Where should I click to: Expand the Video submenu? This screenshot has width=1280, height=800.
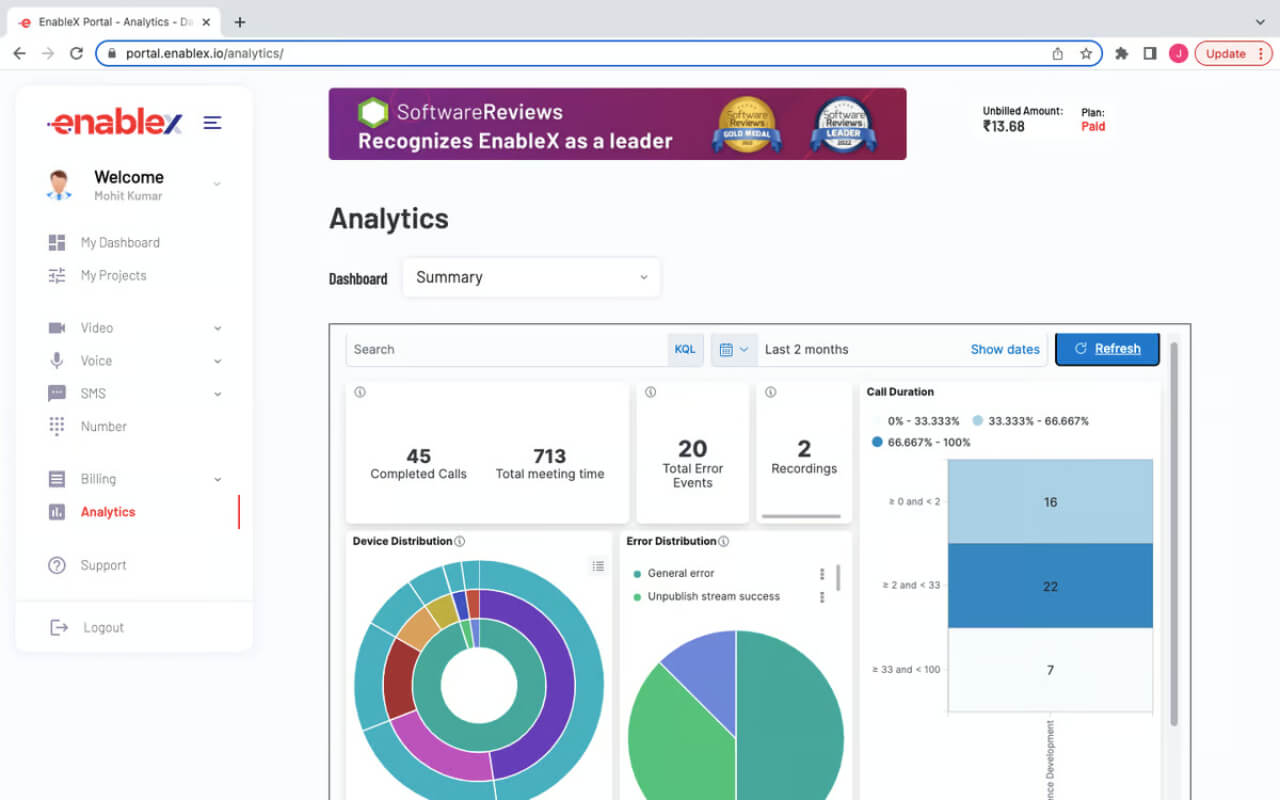click(x=217, y=328)
